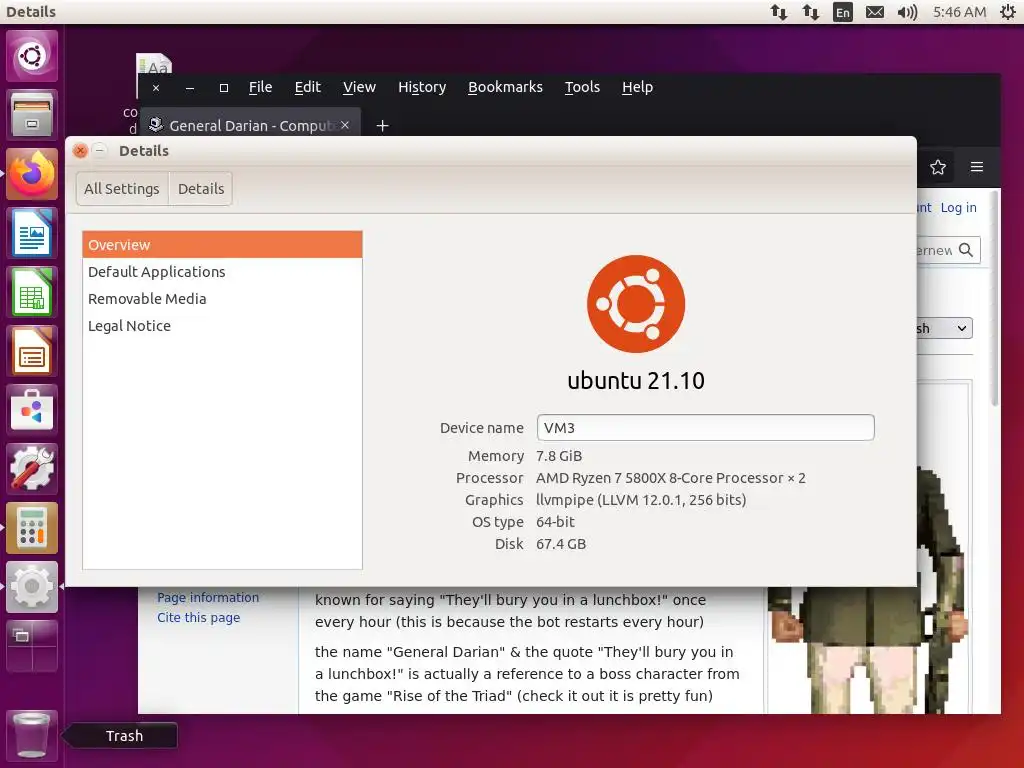
Task: Open the En keyboard layout indicator
Action: pos(843,12)
